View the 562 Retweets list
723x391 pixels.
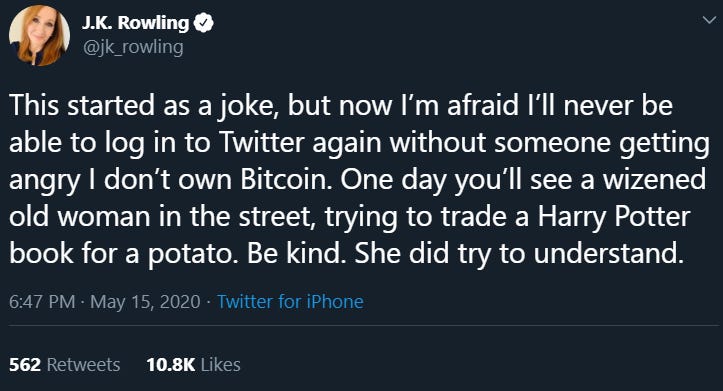(x=65, y=365)
